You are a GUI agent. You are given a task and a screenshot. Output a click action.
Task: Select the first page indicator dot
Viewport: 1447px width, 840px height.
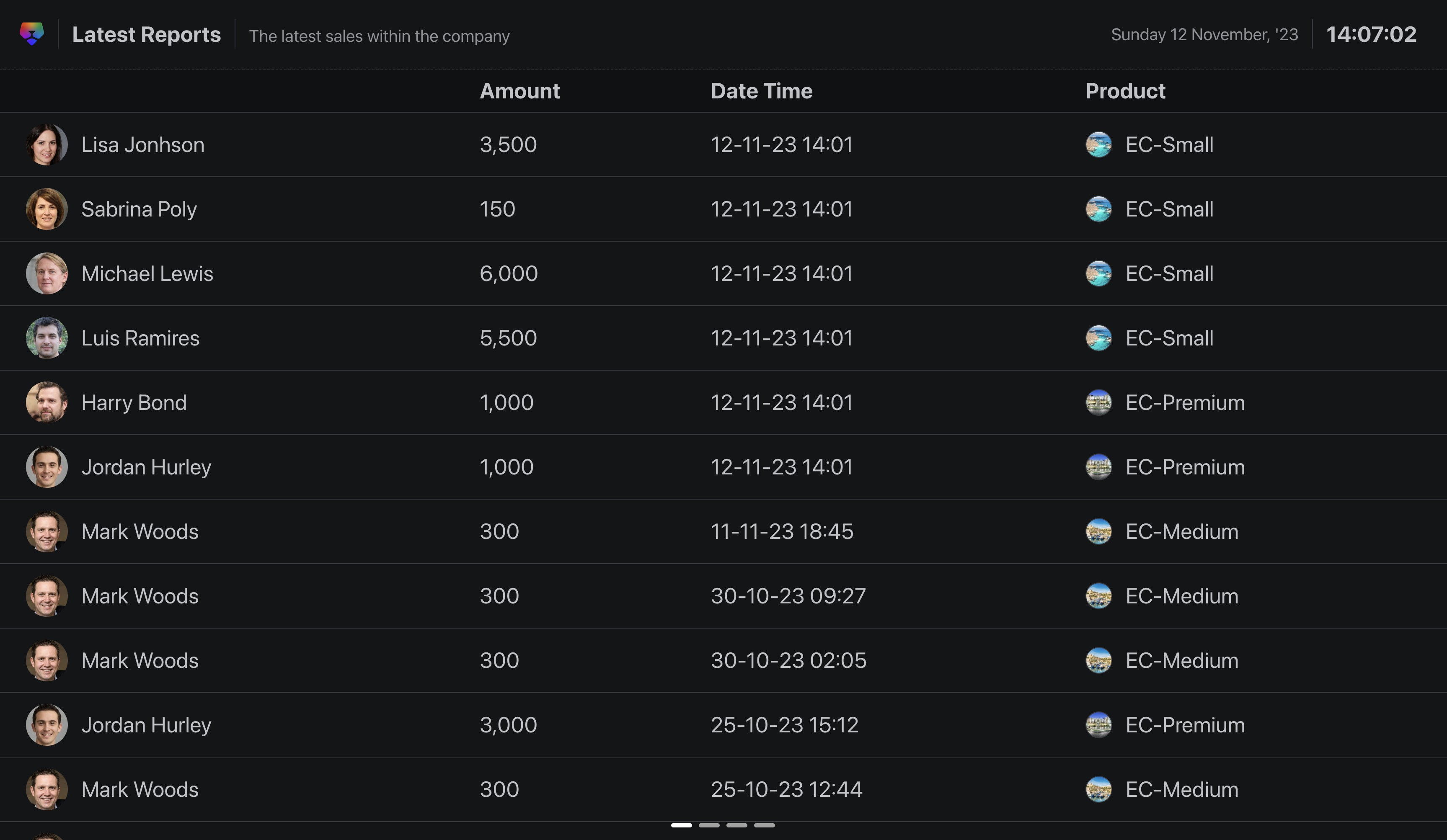[x=682, y=825]
